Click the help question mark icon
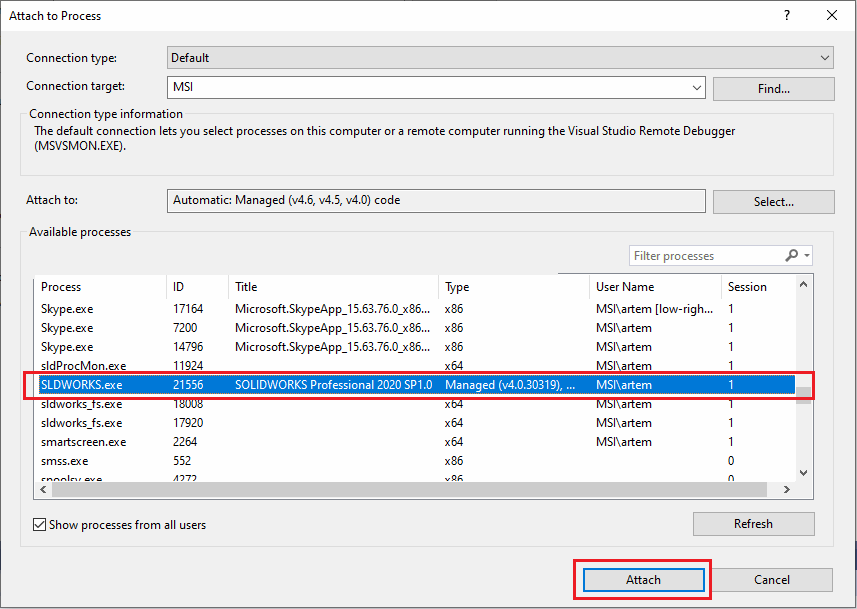Viewport: 857px width, 609px height. pos(786,15)
